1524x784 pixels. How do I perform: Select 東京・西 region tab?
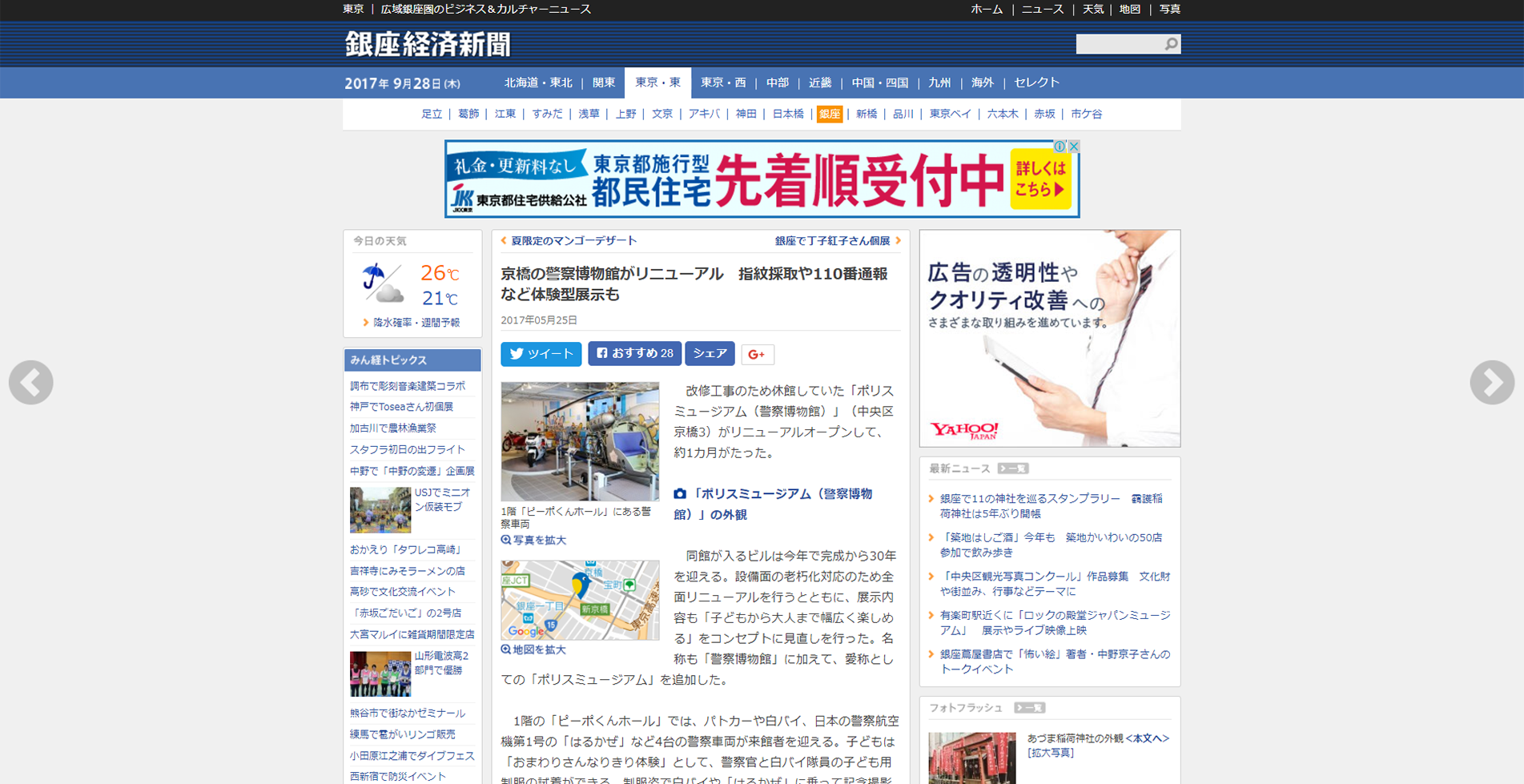click(723, 82)
